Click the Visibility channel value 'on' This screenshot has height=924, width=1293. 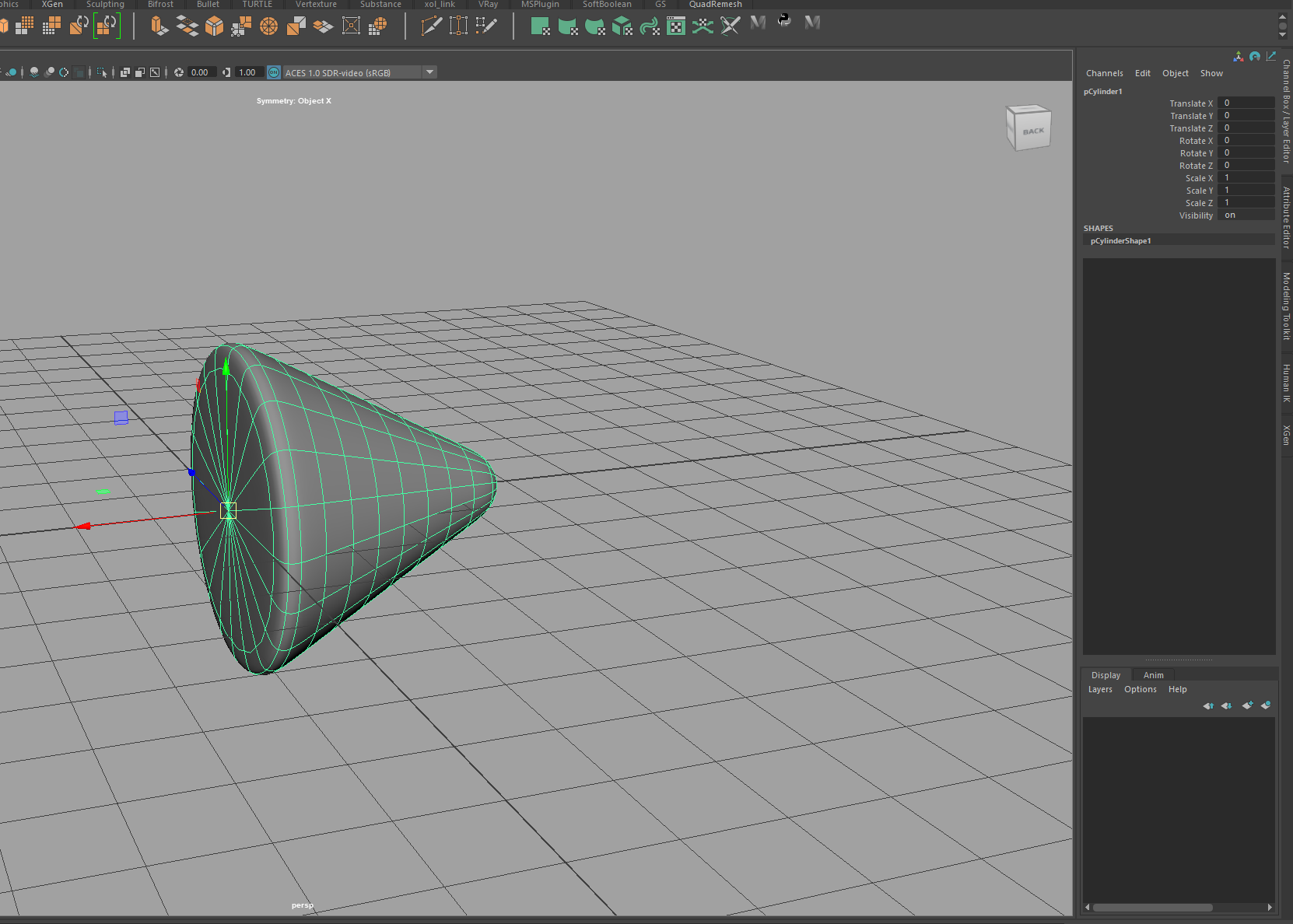click(x=1246, y=215)
